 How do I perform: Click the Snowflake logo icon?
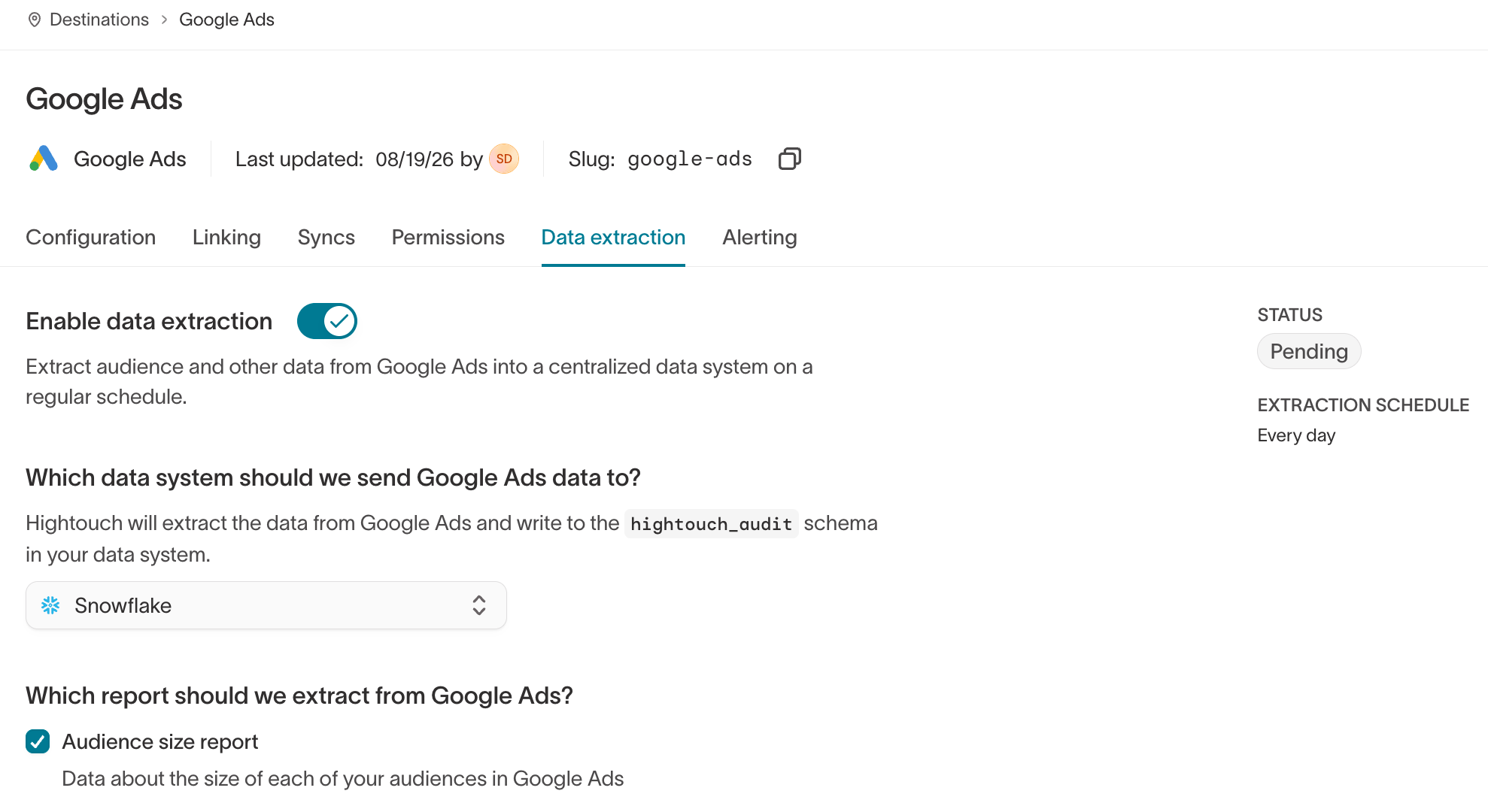click(x=50, y=605)
